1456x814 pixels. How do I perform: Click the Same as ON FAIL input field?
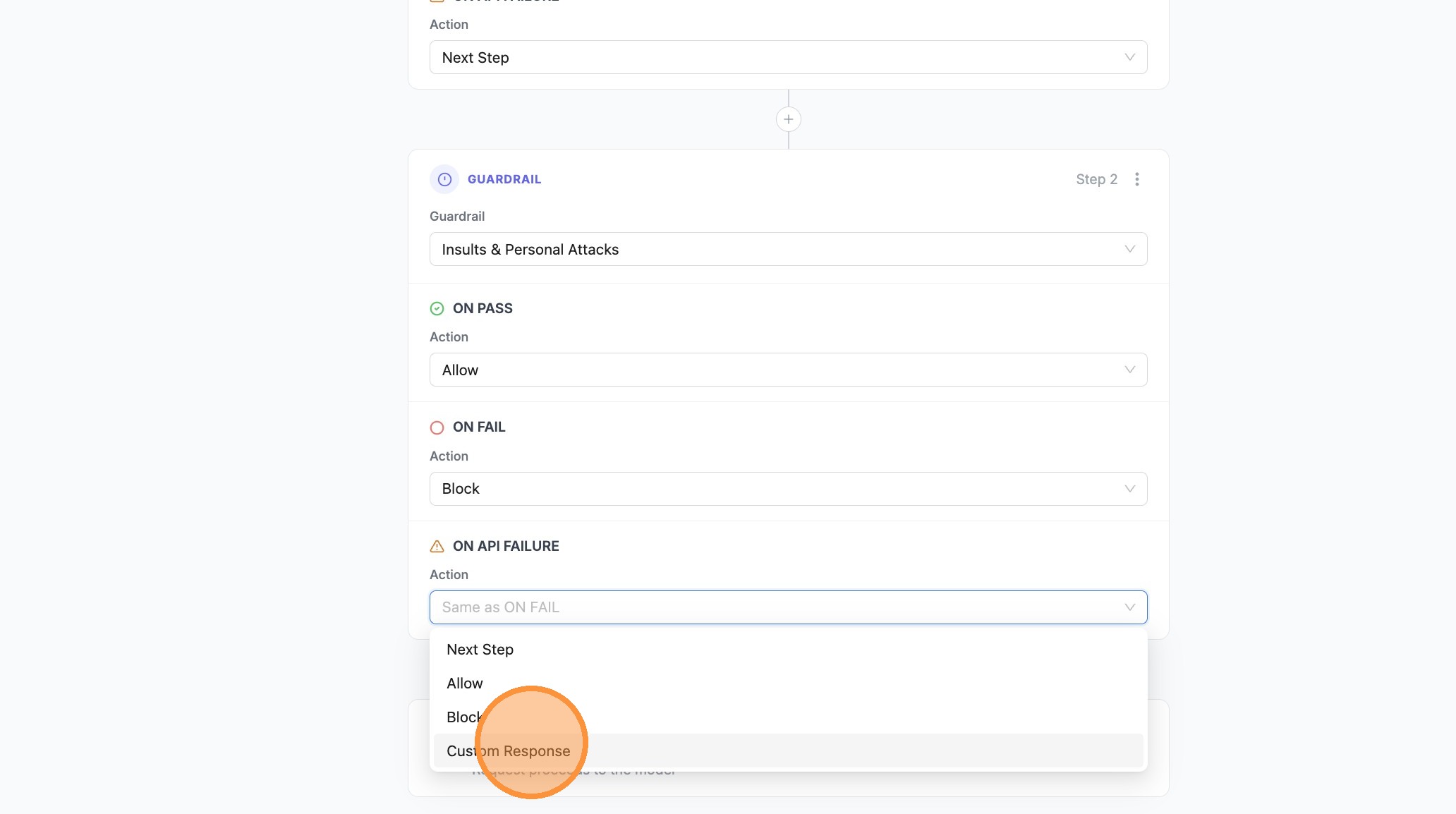(x=776, y=607)
